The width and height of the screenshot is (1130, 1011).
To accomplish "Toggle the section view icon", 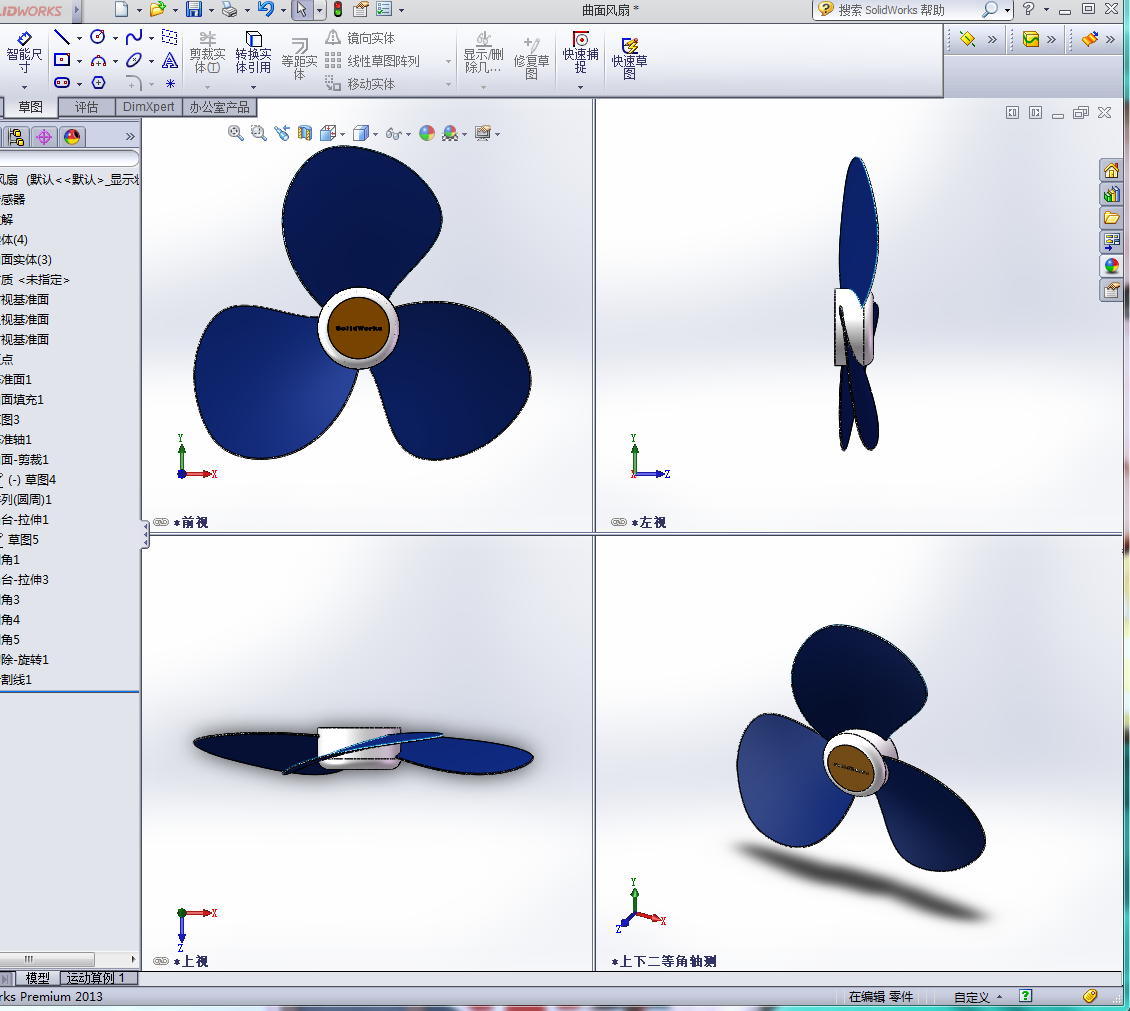I will (305, 133).
